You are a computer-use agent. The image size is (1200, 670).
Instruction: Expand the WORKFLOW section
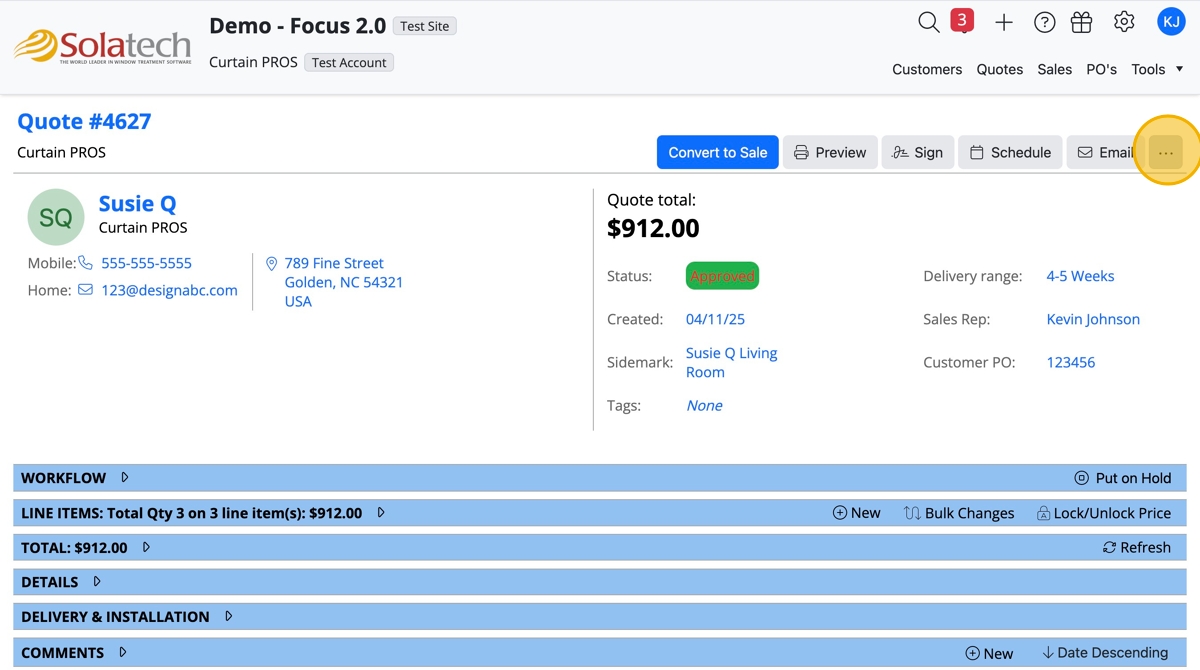pos(125,478)
